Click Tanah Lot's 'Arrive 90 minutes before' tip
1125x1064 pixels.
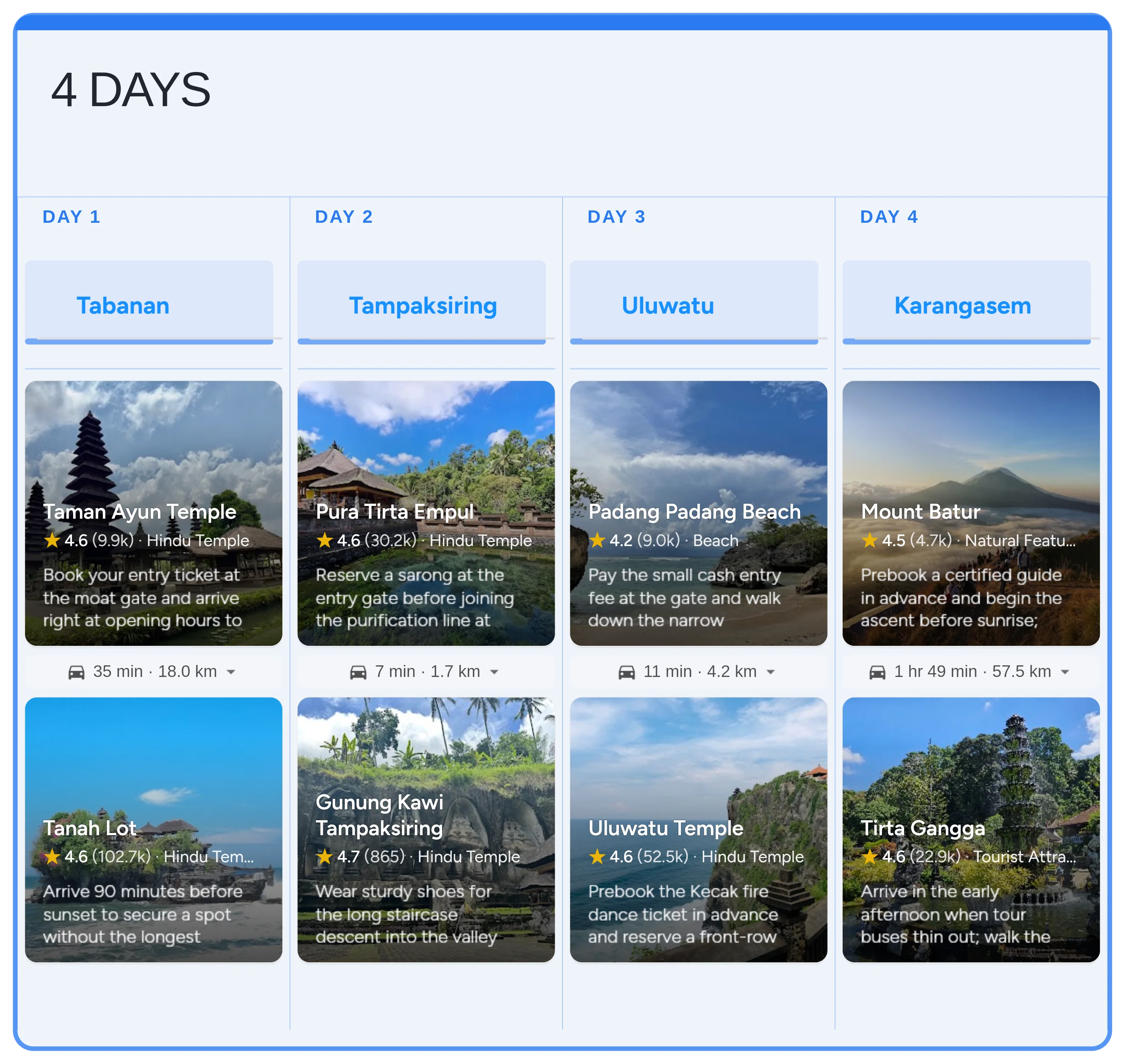tap(143, 914)
